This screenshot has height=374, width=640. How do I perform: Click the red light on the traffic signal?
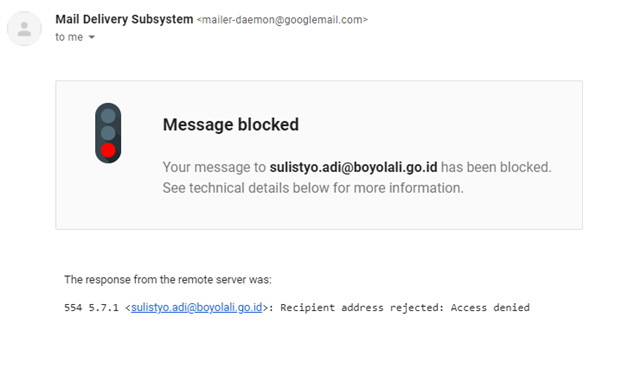[108, 150]
